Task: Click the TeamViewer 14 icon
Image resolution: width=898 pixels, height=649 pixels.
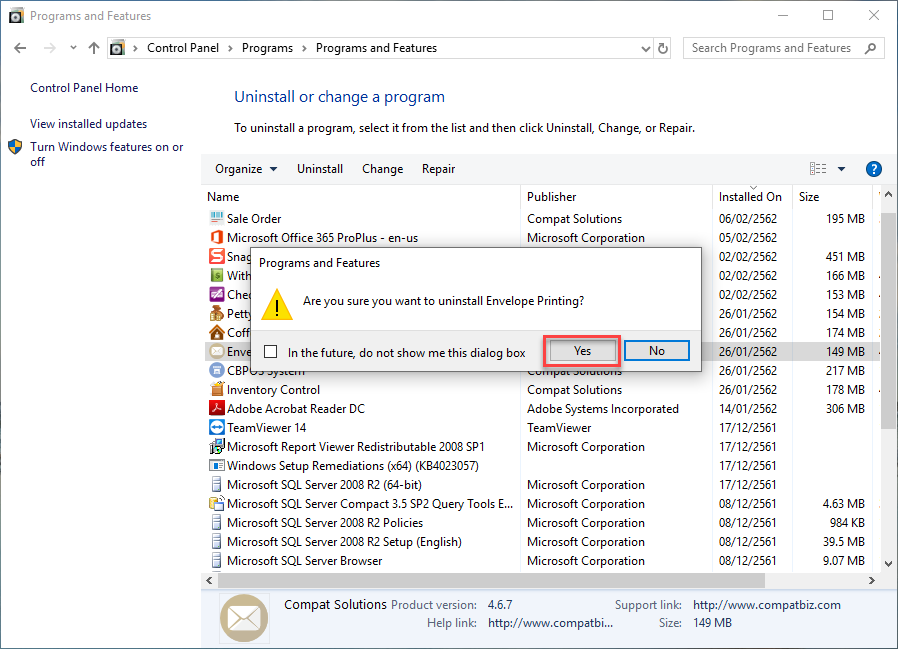Action: [216, 427]
